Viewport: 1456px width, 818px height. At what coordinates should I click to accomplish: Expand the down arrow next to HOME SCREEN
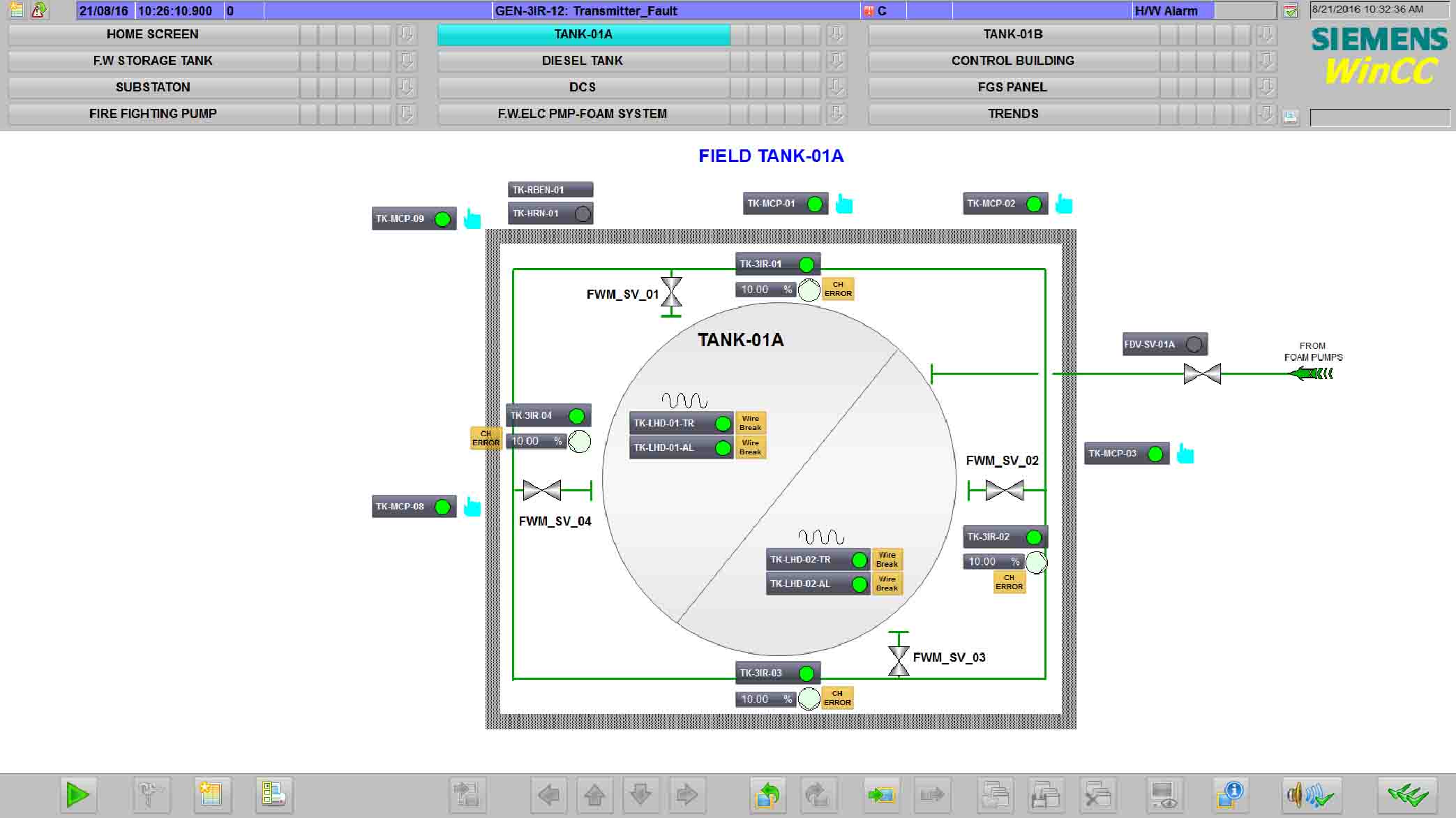406,34
